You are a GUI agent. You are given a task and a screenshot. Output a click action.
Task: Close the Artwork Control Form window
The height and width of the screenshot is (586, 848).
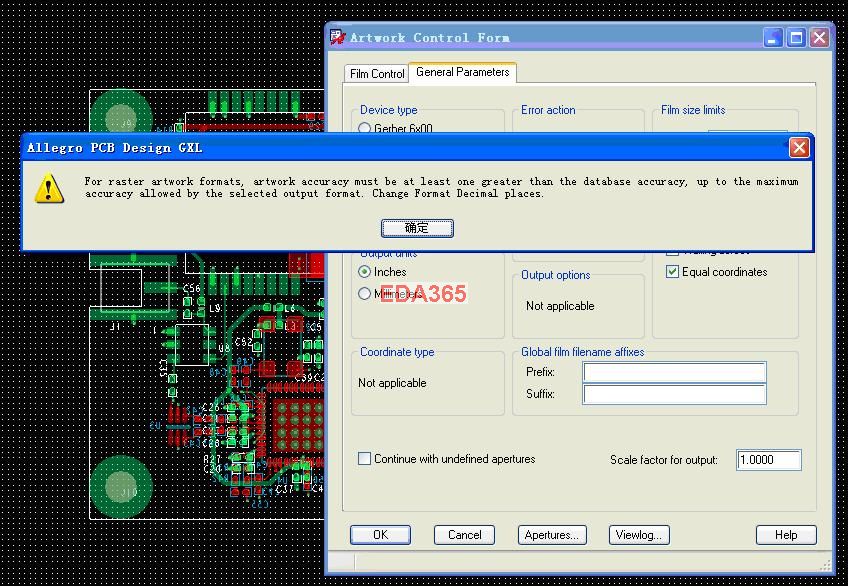coord(819,38)
